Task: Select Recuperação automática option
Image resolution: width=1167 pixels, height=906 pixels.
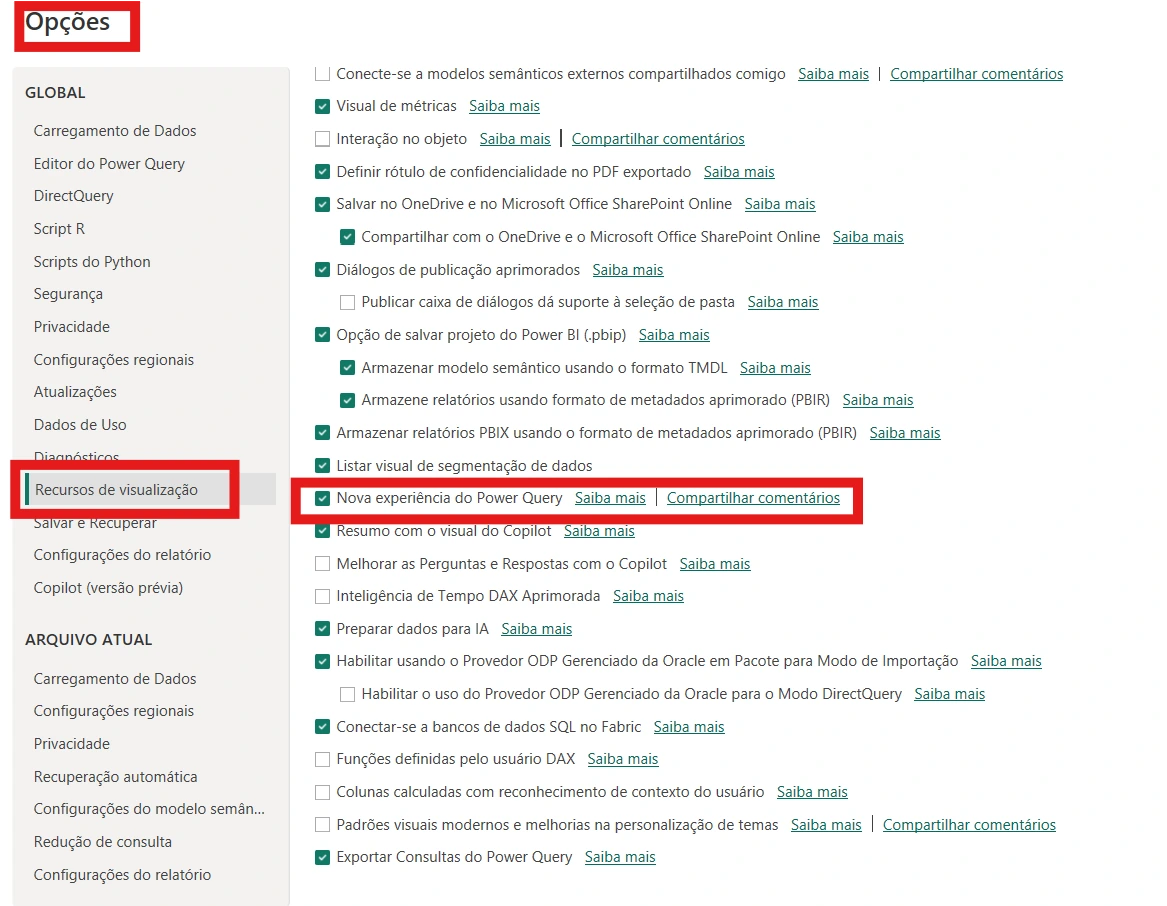Action: 115,776
